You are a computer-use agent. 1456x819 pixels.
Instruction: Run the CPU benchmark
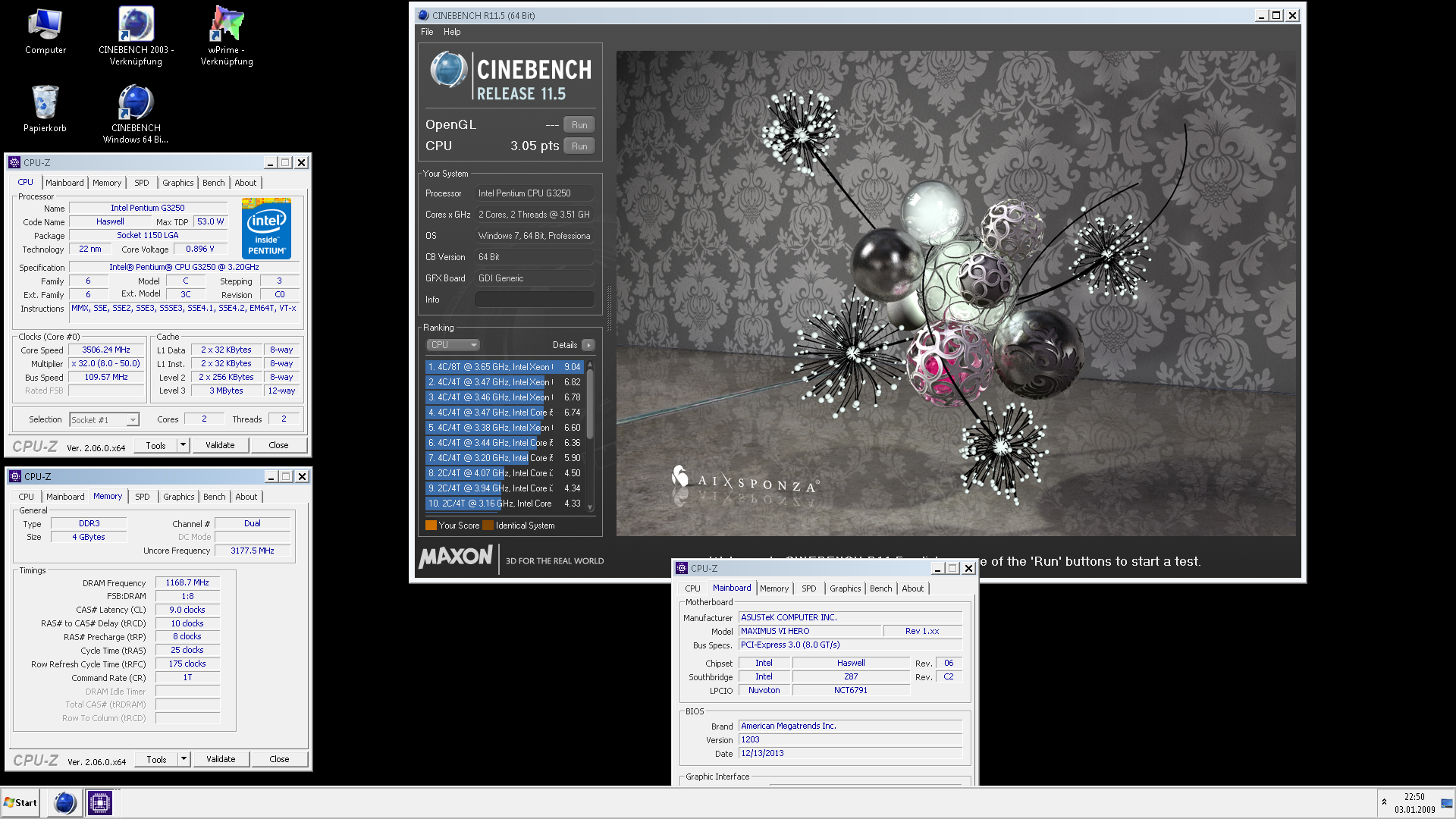coord(579,146)
